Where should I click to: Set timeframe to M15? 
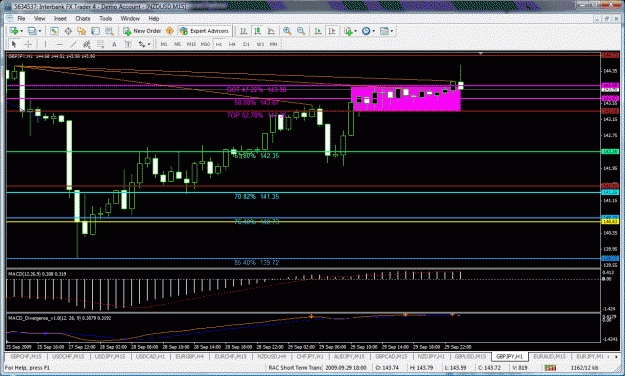click(191, 44)
